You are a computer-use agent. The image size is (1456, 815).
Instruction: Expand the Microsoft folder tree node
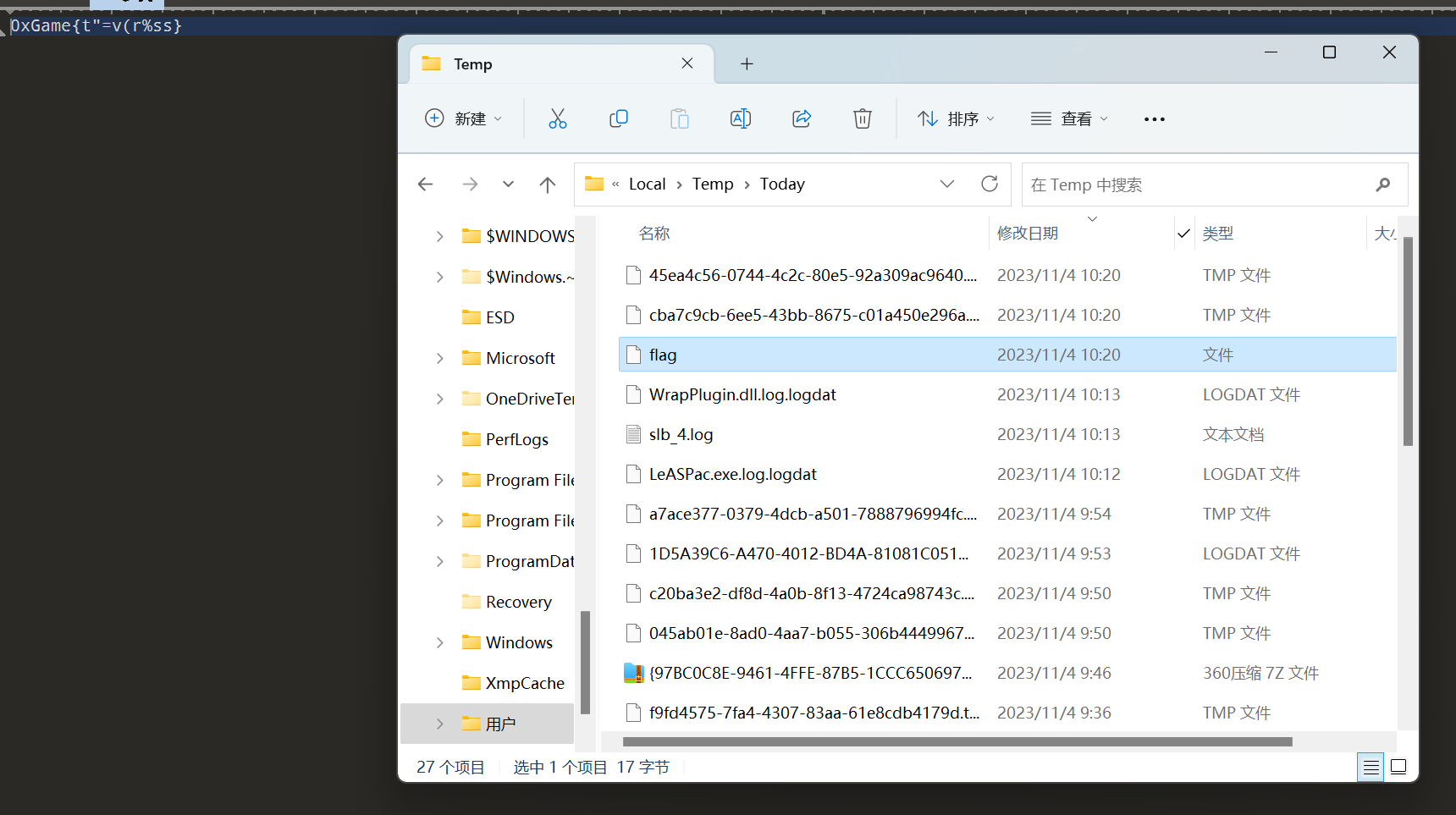point(439,358)
